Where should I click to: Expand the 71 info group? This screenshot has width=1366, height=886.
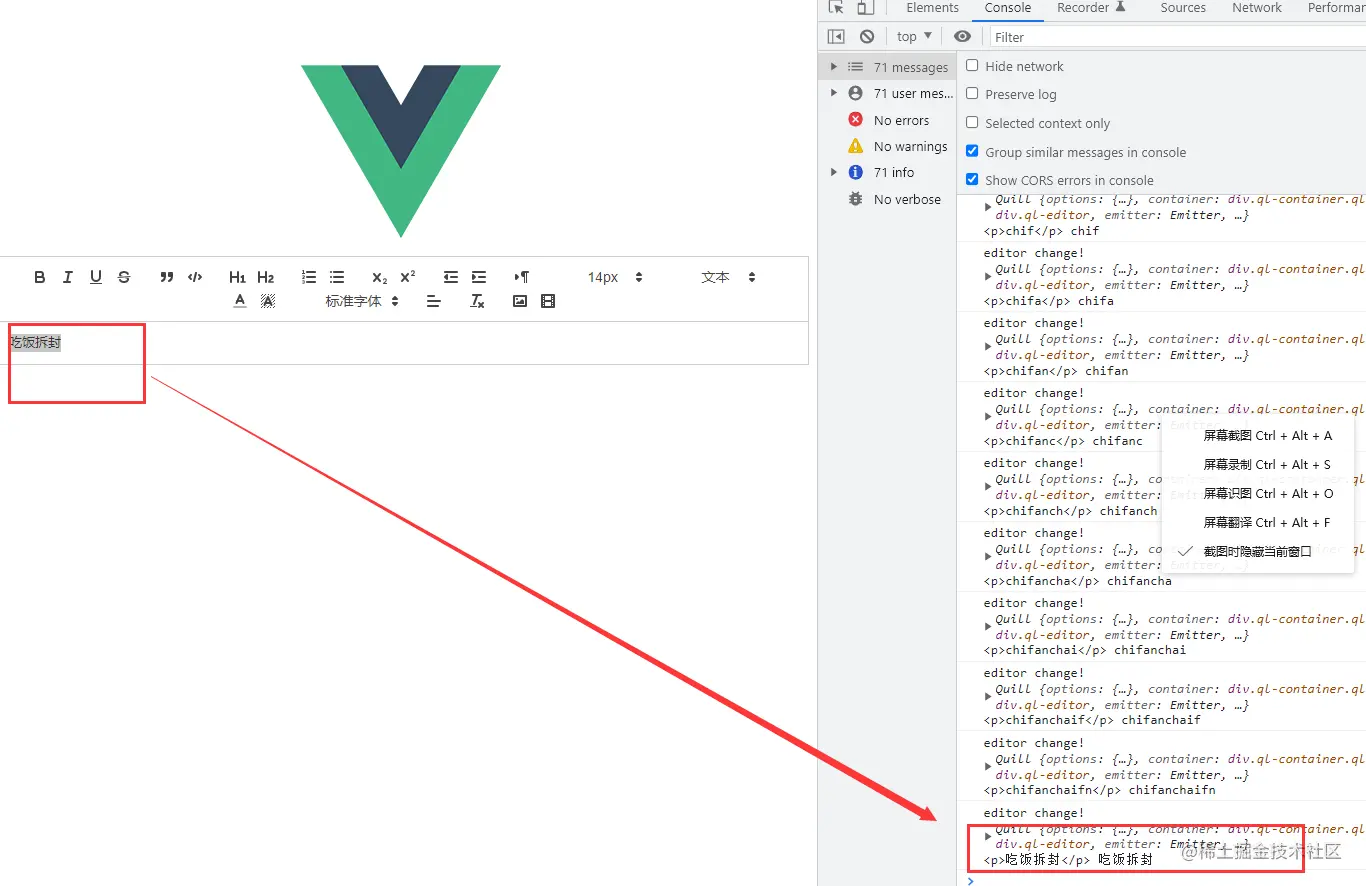[x=834, y=172]
